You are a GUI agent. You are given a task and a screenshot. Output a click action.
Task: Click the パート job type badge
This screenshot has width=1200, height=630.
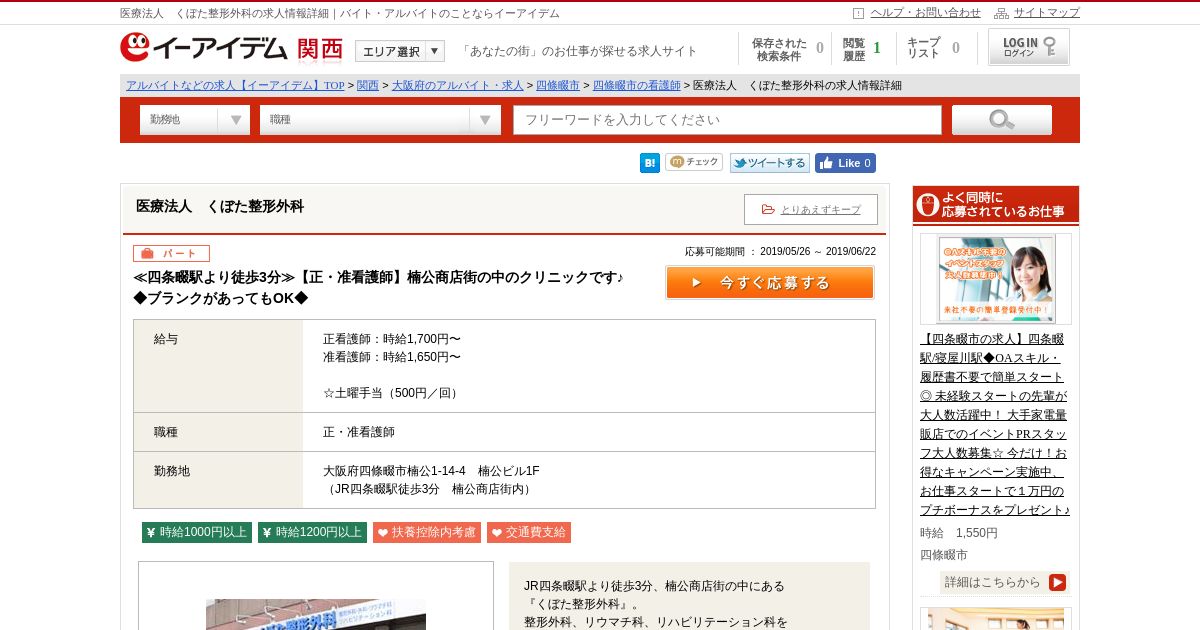tap(171, 254)
